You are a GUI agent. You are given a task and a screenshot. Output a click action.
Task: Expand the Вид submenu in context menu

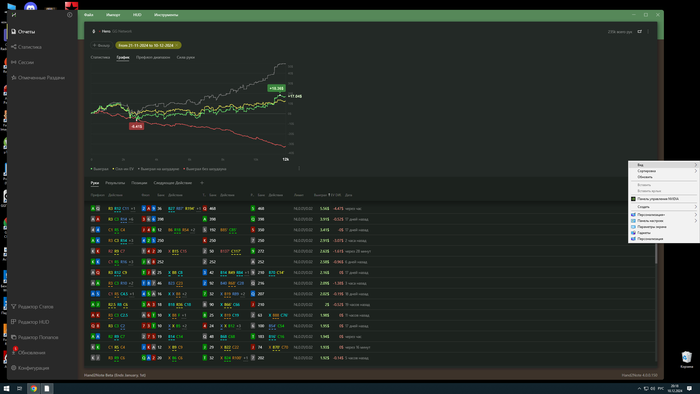tap(664, 165)
